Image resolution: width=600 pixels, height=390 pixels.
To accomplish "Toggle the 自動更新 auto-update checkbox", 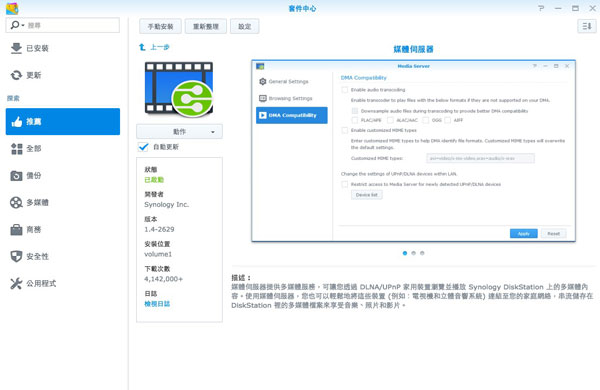I will pos(143,147).
